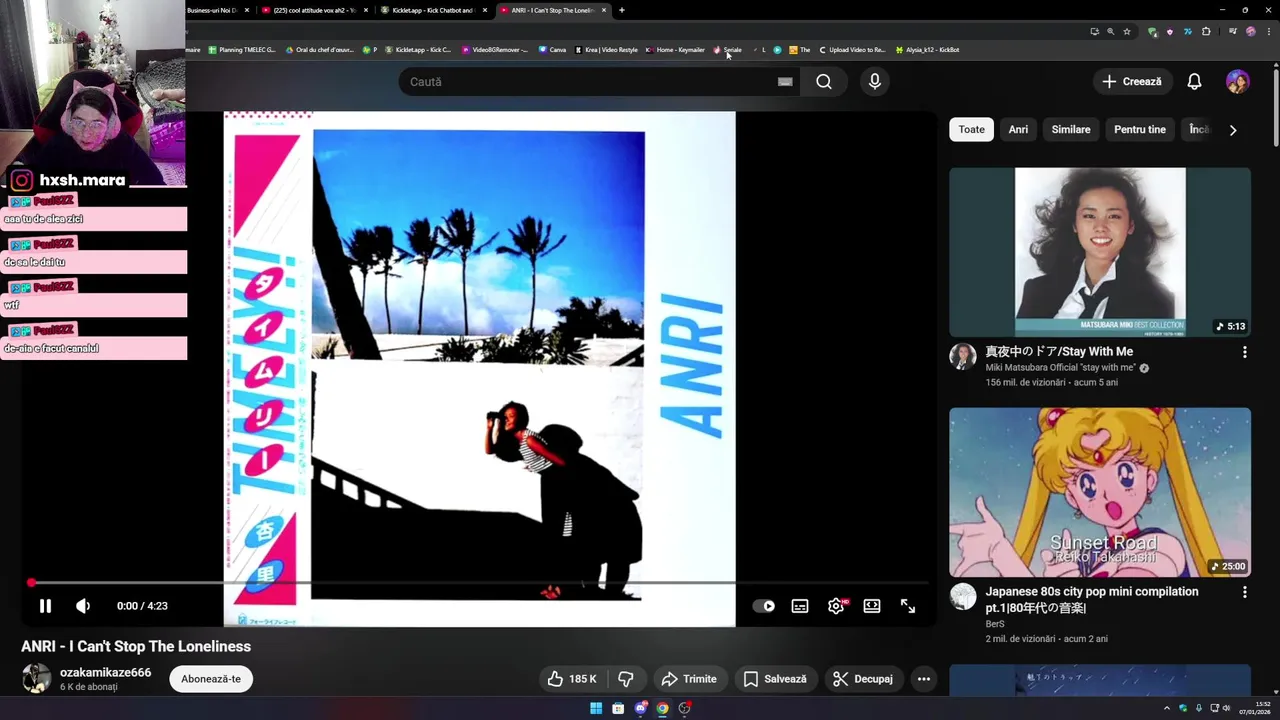Viewport: 1280px width, 720px height.
Task: Start voice search with microphone
Action: click(875, 82)
